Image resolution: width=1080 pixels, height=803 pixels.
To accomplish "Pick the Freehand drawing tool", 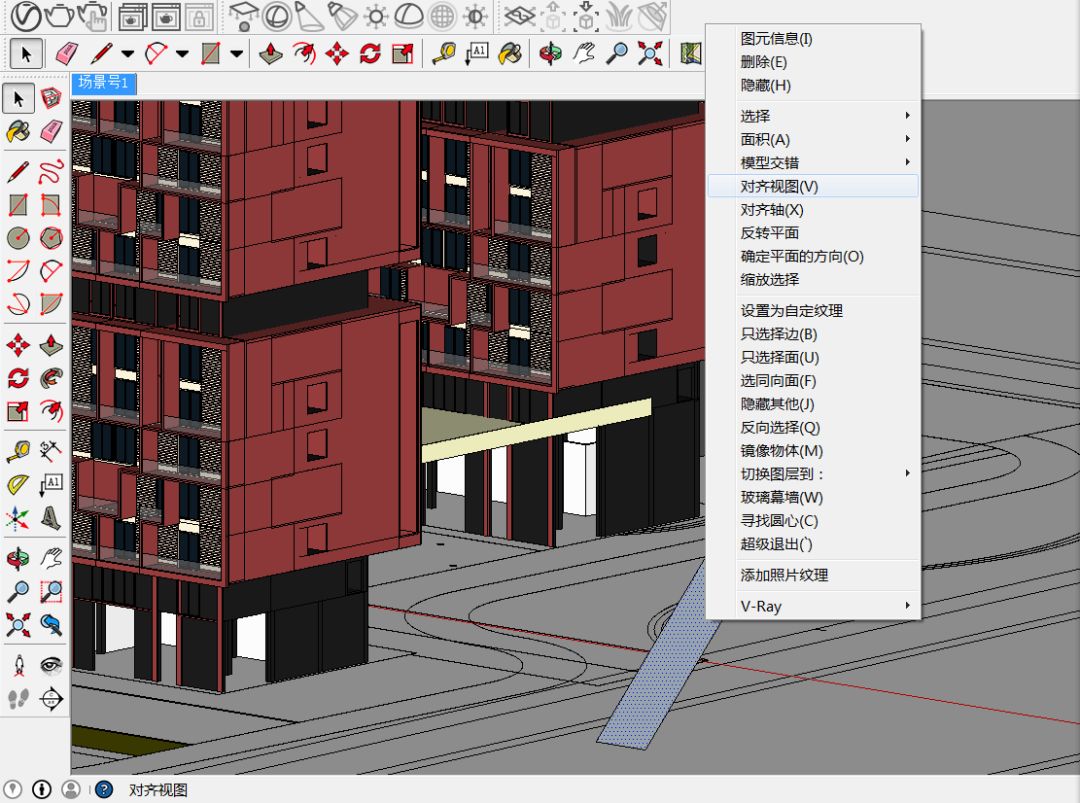I will [x=51, y=171].
